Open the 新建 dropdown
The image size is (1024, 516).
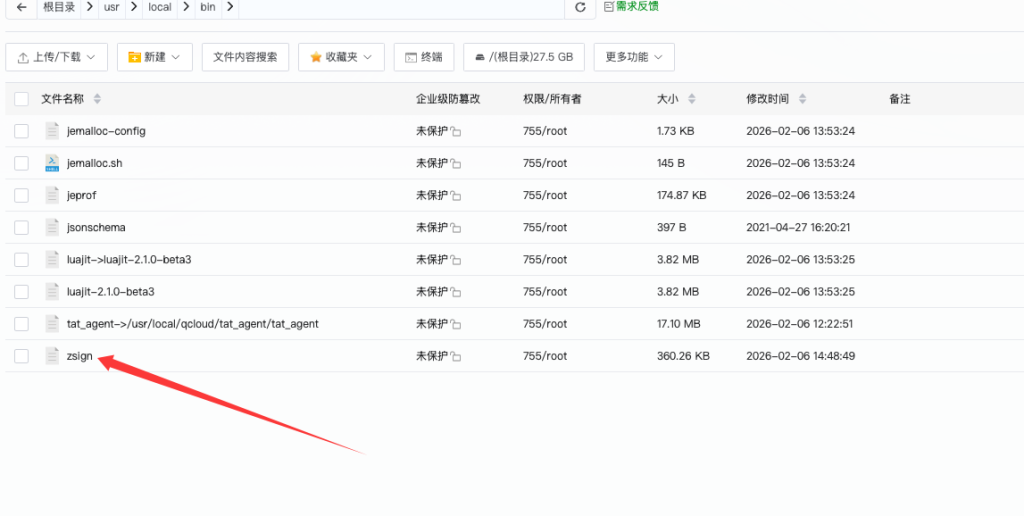click(x=155, y=57)
